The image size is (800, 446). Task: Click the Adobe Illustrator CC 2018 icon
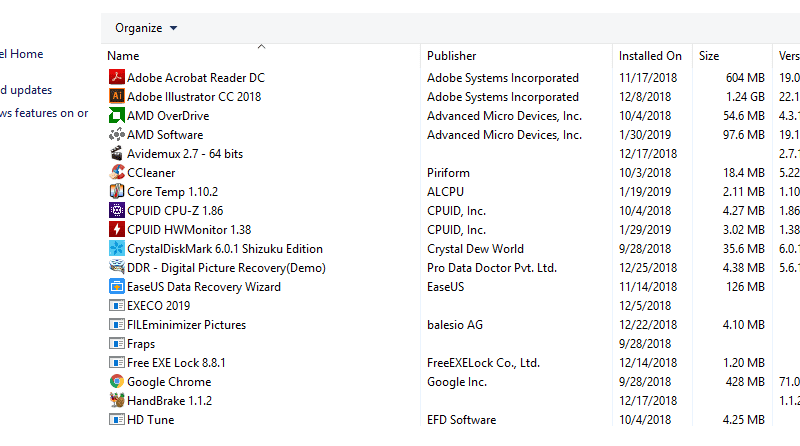click(116, 96)
